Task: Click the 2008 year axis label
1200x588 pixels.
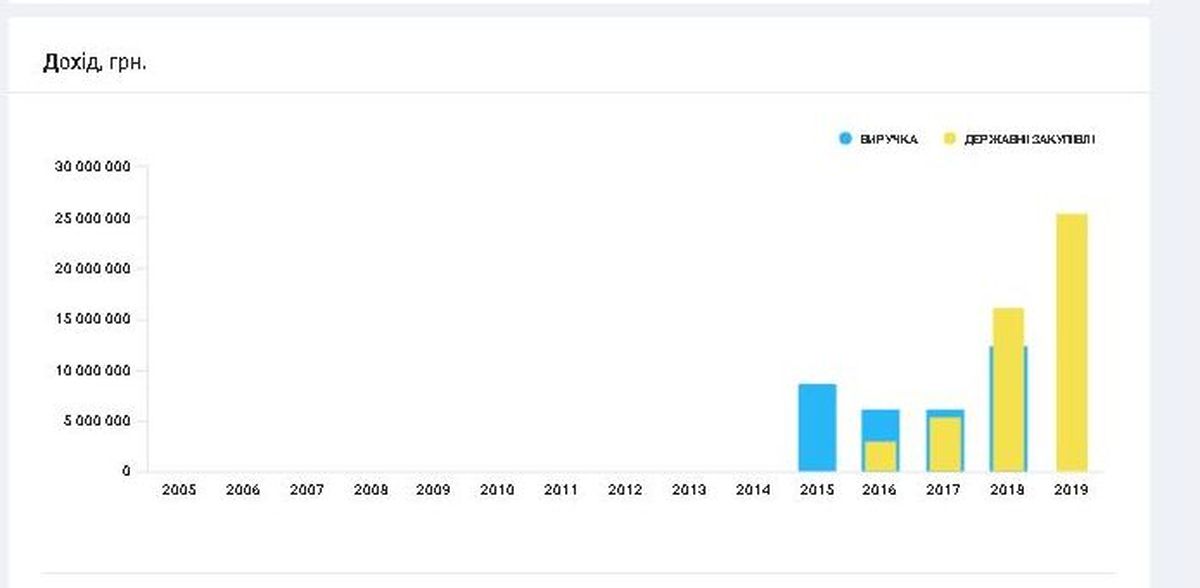Action: pyautogui.click(x=369, y=491)
